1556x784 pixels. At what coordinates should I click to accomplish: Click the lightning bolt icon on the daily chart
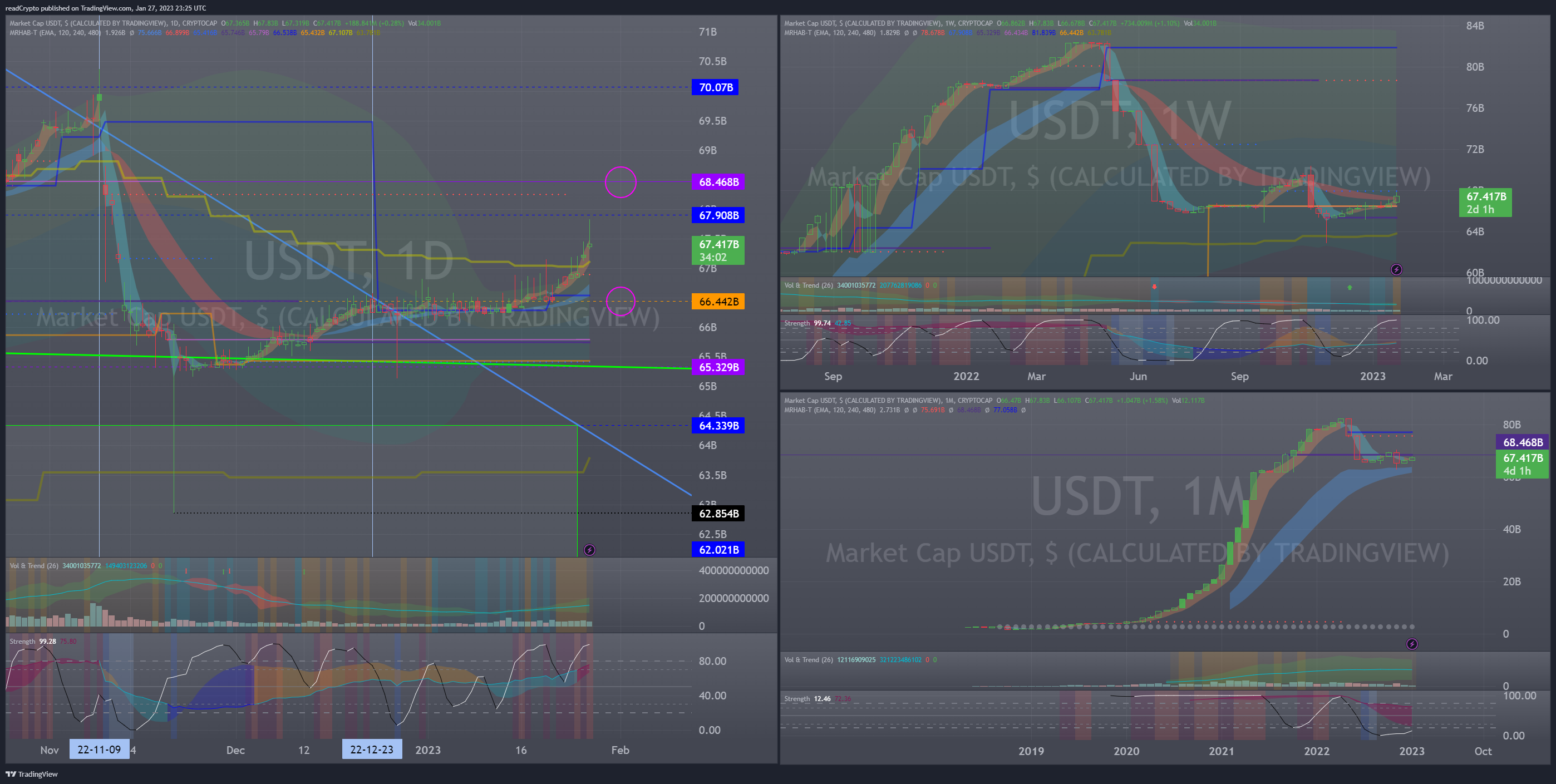click(x=589, y=550)
